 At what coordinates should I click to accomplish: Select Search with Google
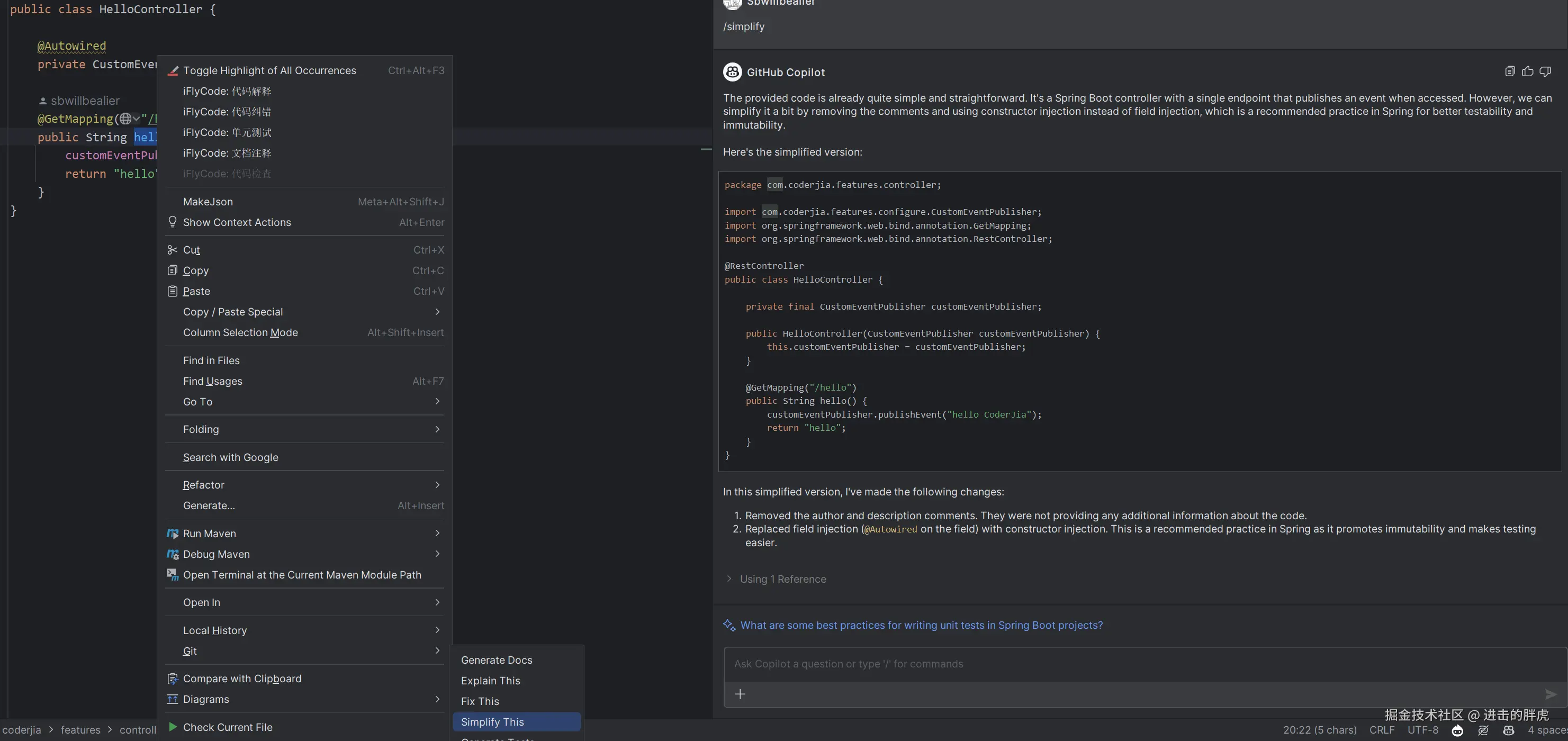(304, 457)
